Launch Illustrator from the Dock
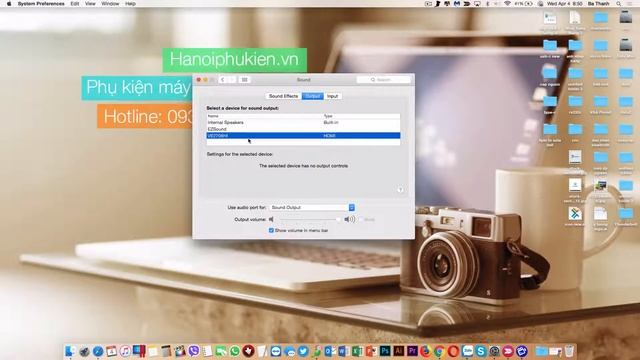This screenshot has width=640, height=360. (x=399, y=351)
